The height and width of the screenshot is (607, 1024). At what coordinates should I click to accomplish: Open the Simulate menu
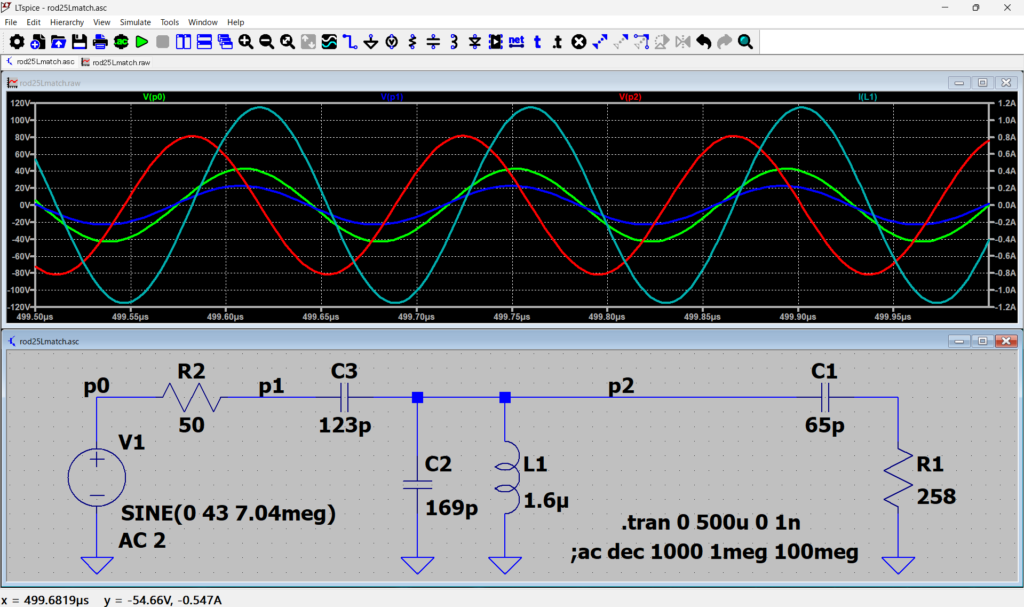pos(135,21)
